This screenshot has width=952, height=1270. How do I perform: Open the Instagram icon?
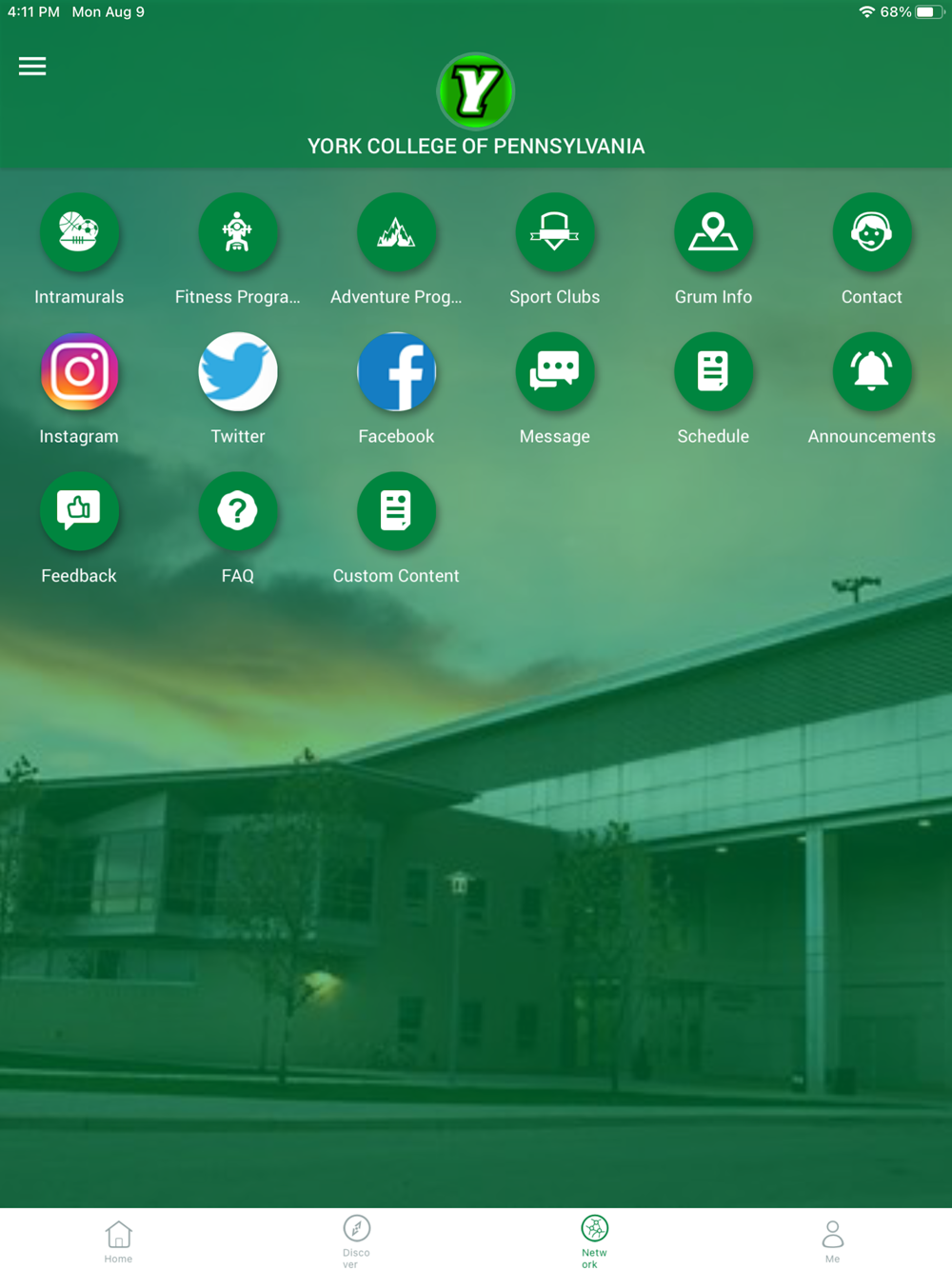tap(79, 371)
